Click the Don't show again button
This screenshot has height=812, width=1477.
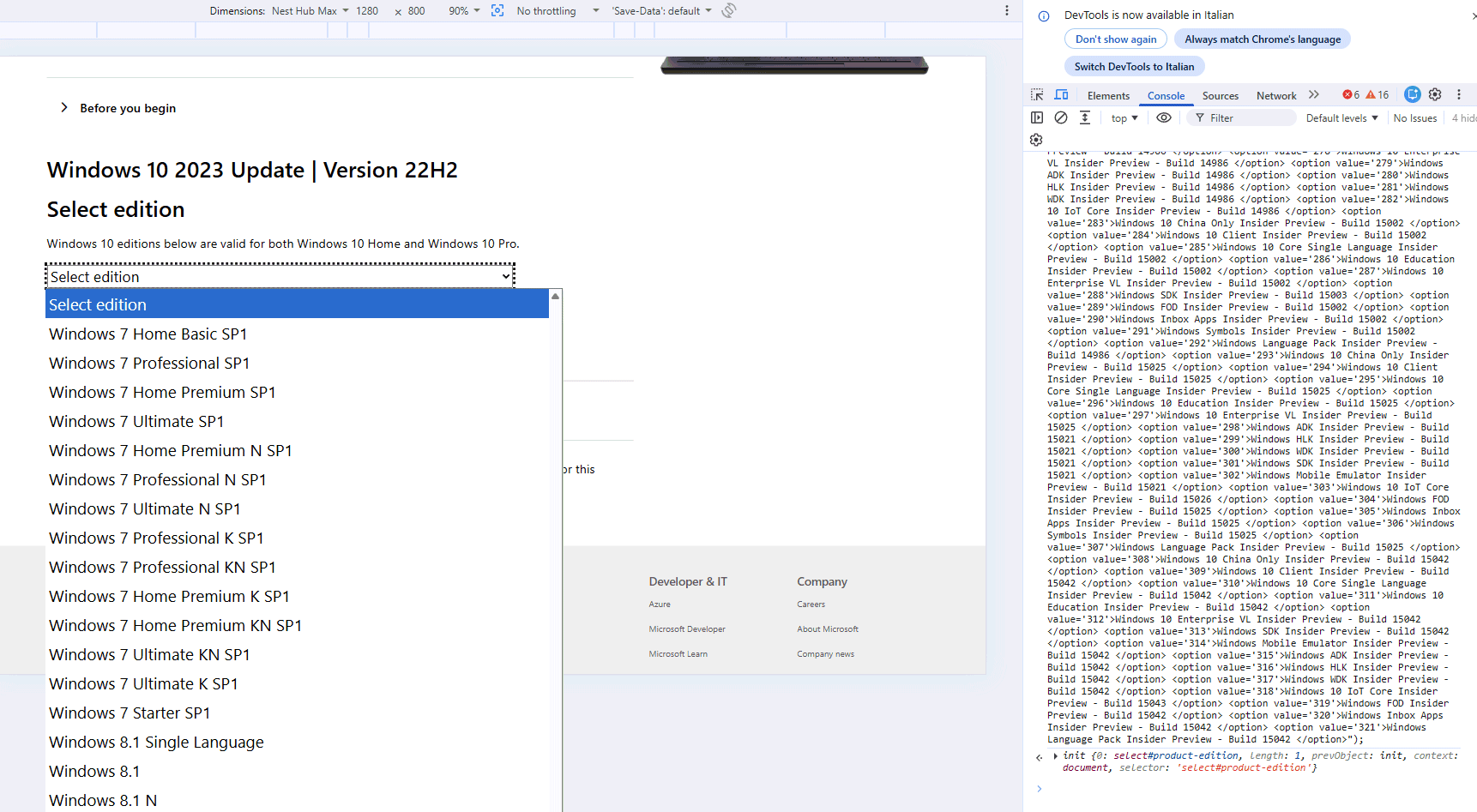coord(1116,39)
